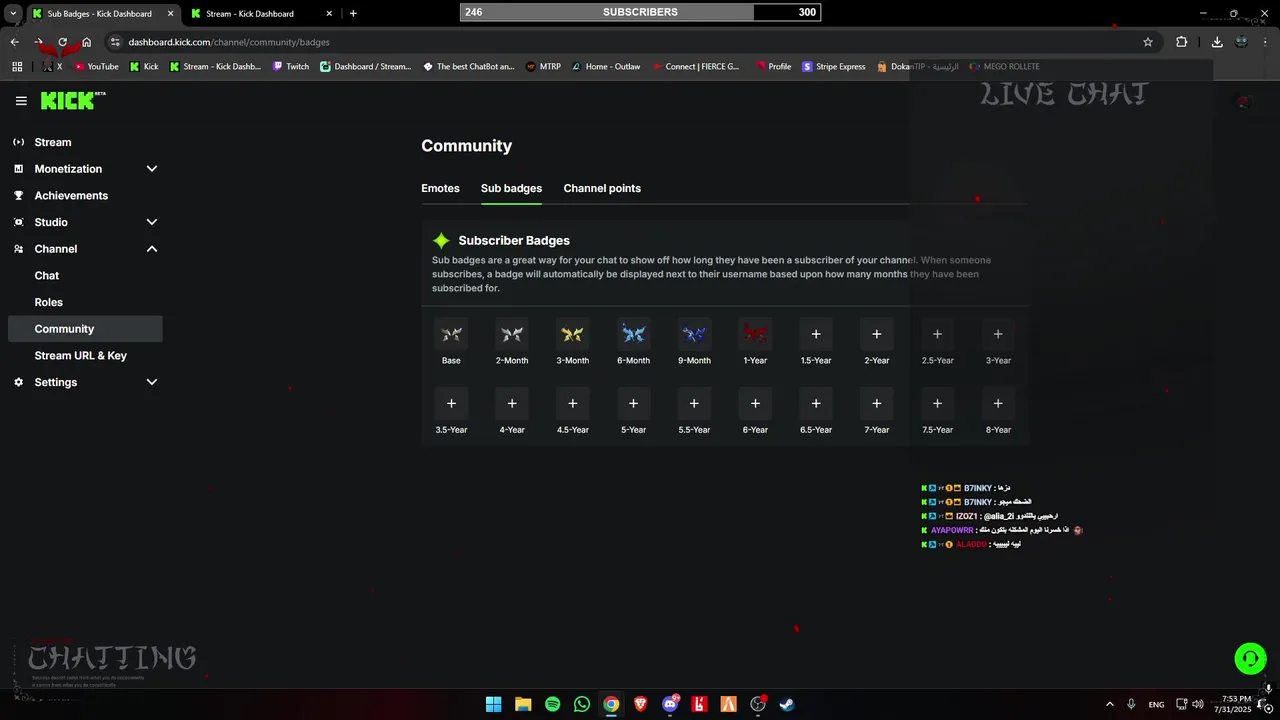Add a badge for 6.5-Year

coord(816,403)
